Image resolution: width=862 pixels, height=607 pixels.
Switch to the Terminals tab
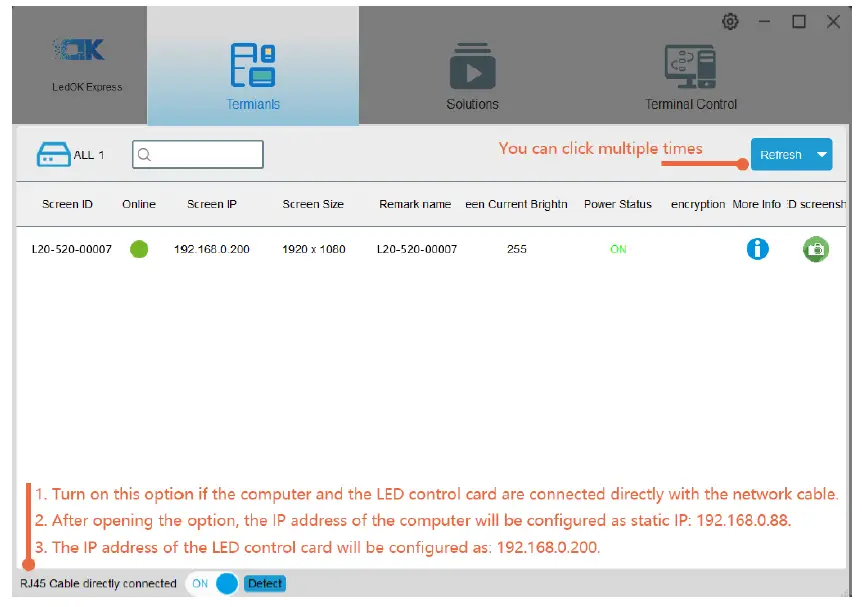coord(253,66)
